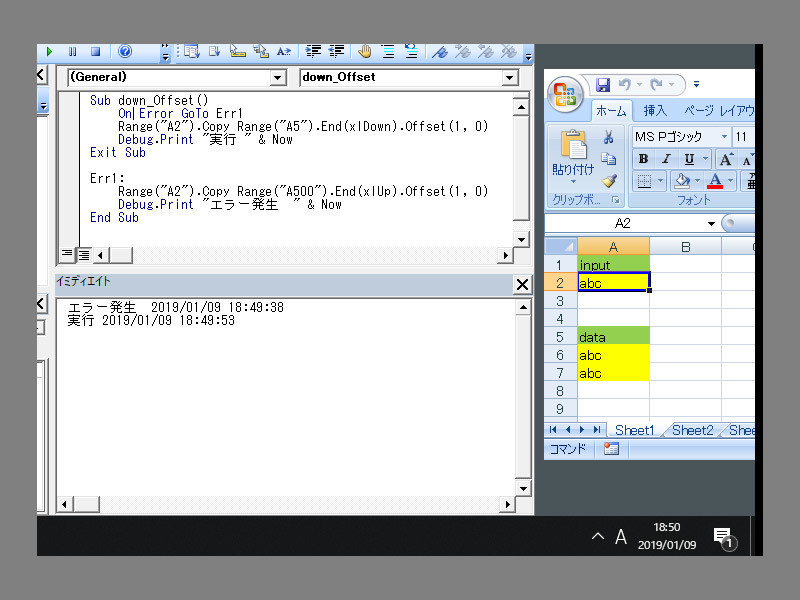Open the MS Pゴシック font dropdown
The image size is (800, 600).
coord(724,137)
